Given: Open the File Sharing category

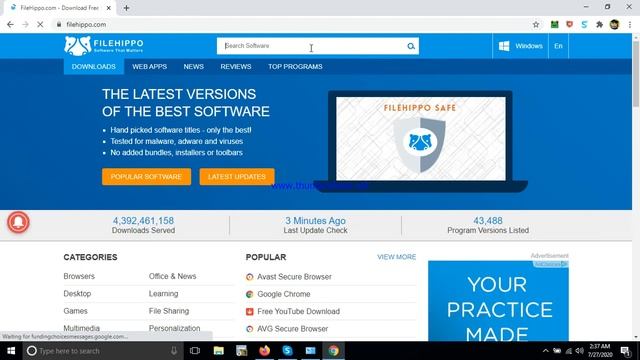Looking at the screenshot, I should click(x=169, y=311).
